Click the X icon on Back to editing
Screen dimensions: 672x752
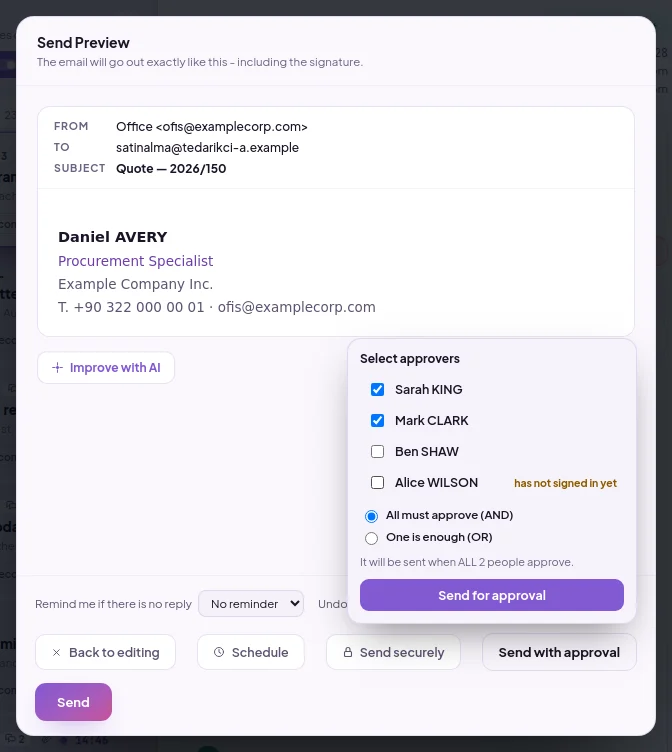[x=57, y=652]
